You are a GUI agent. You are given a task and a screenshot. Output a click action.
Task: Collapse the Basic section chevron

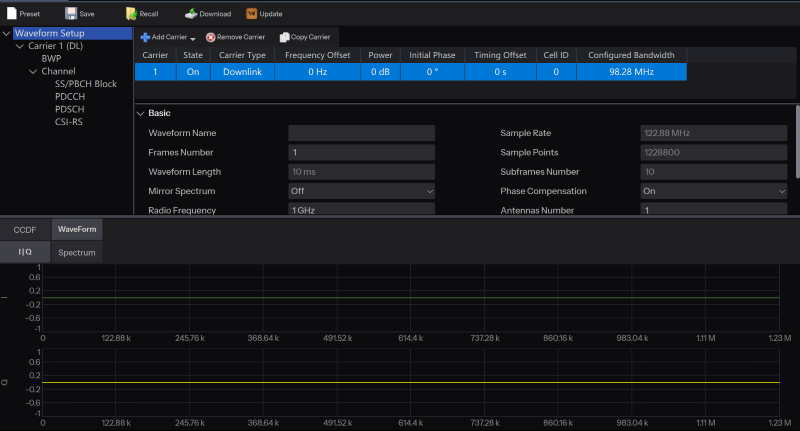140,113
